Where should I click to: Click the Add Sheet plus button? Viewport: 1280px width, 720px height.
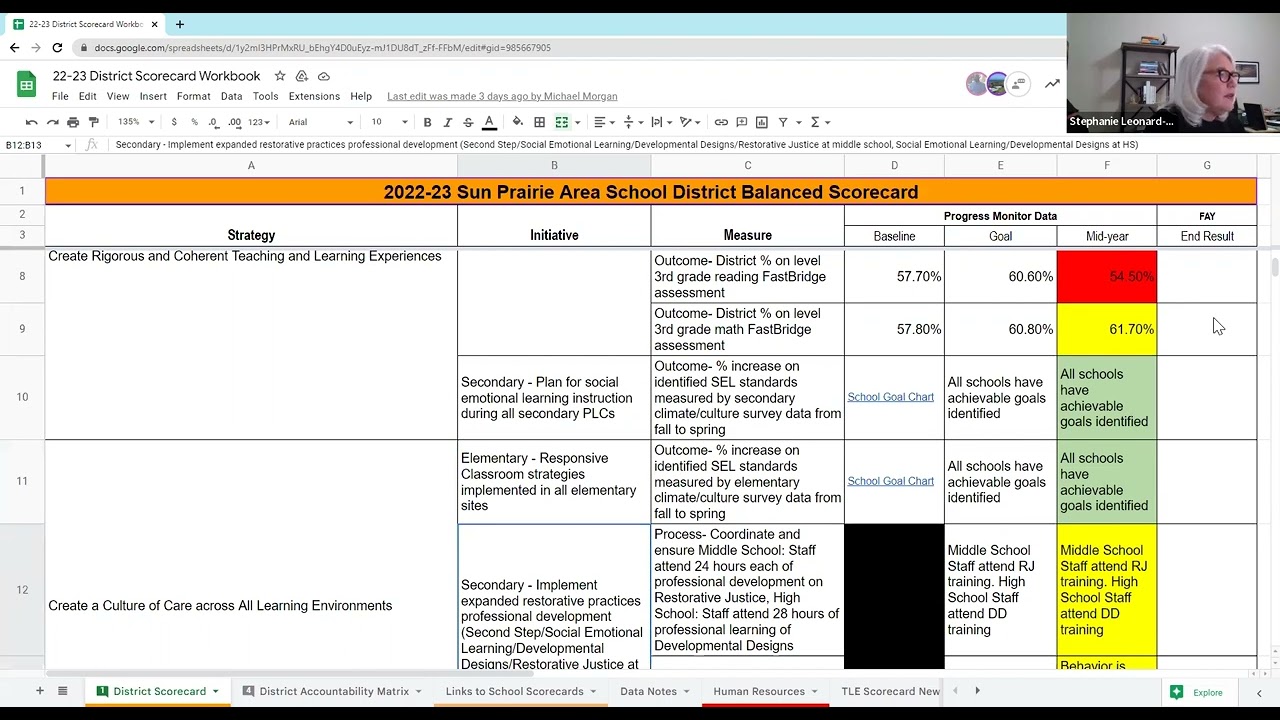pos(40,691)
